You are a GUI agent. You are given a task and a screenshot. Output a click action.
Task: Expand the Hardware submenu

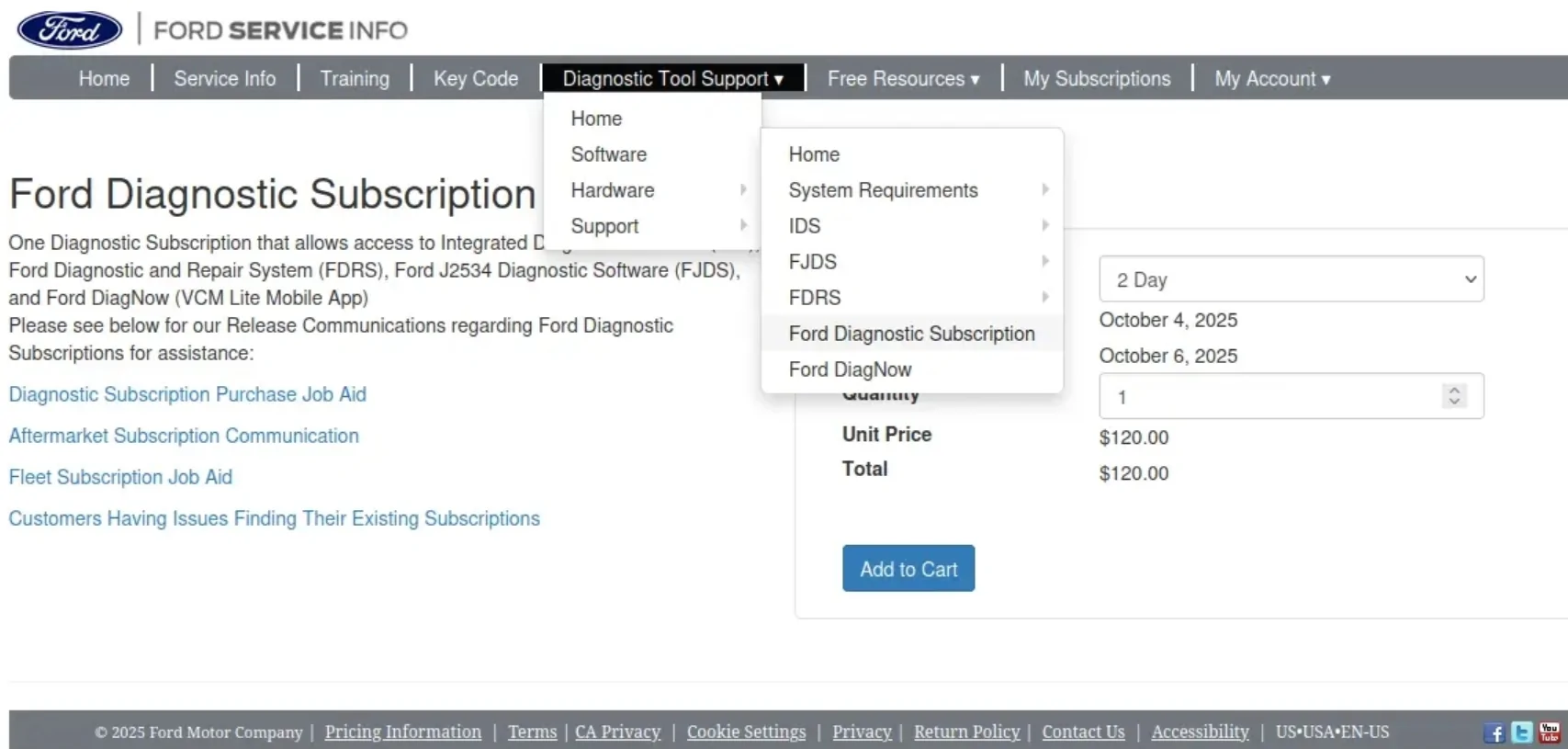[x=652, y=190]
